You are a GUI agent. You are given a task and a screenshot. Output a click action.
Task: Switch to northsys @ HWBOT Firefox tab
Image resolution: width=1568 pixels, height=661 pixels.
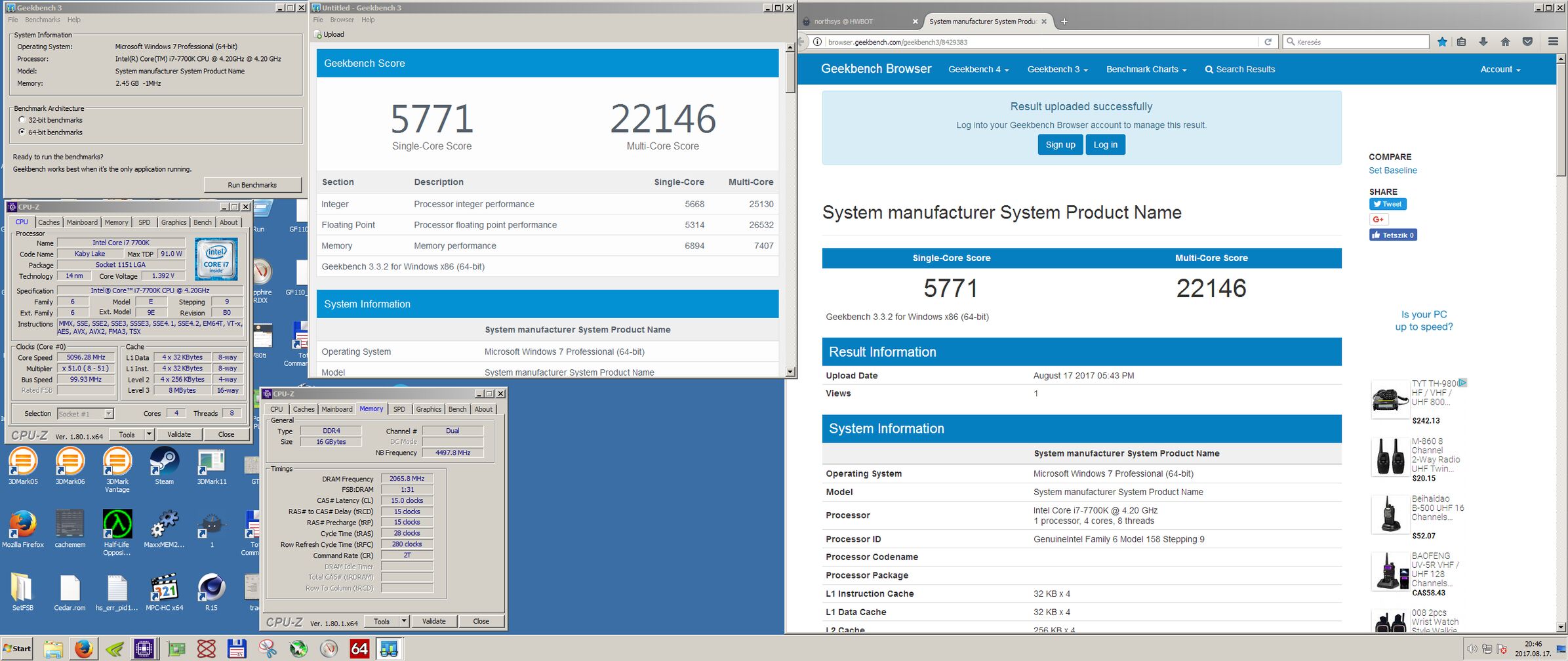(861, 22)
